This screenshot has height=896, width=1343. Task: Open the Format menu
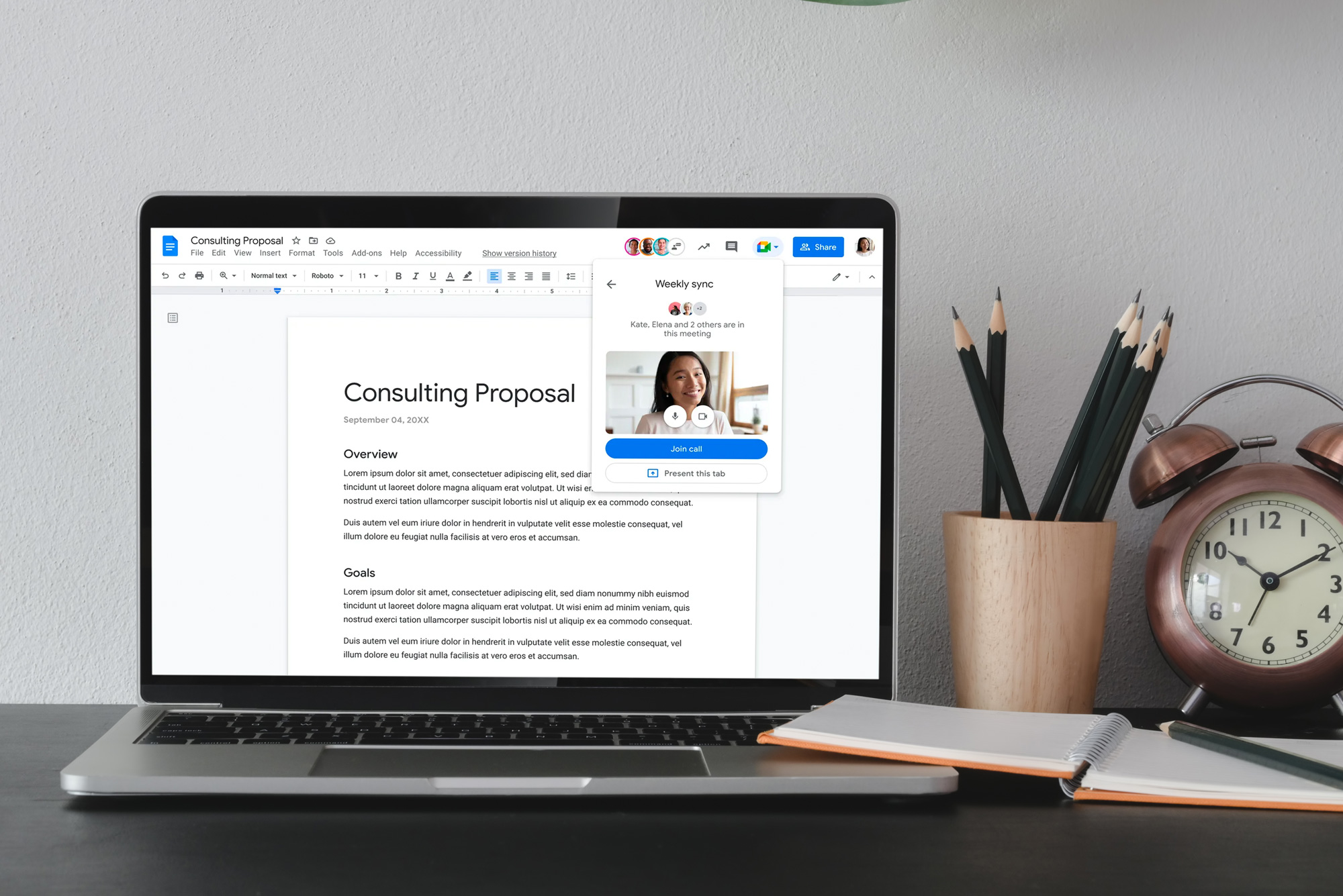point(301,254)
